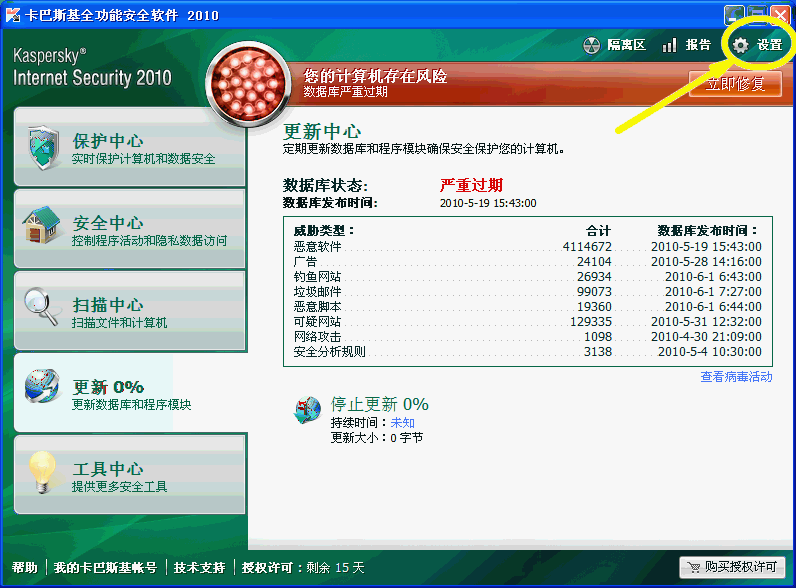The image size is (796, 588).
Task: Select the 更新 0% tab
Action: click(x=130, y=393)
